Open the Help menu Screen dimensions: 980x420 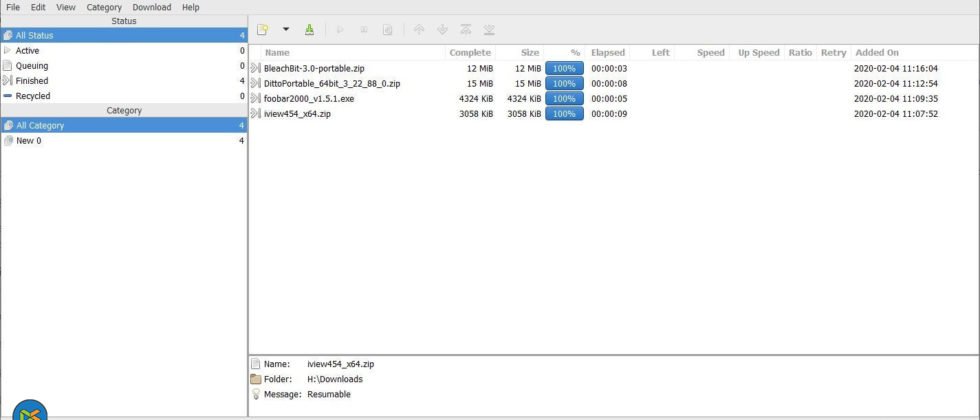(x=191, y=8)
